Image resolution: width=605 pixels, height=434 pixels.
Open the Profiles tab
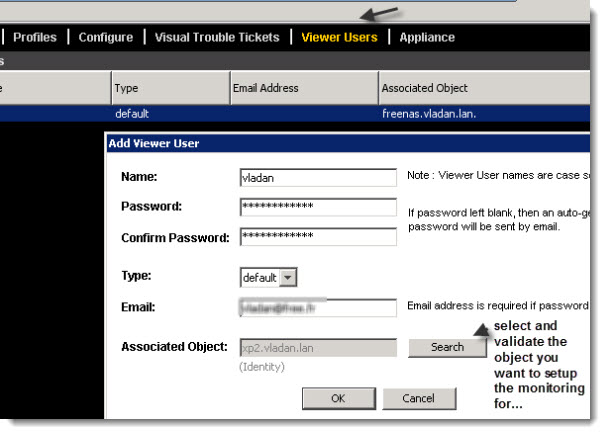tap(35, 37)
